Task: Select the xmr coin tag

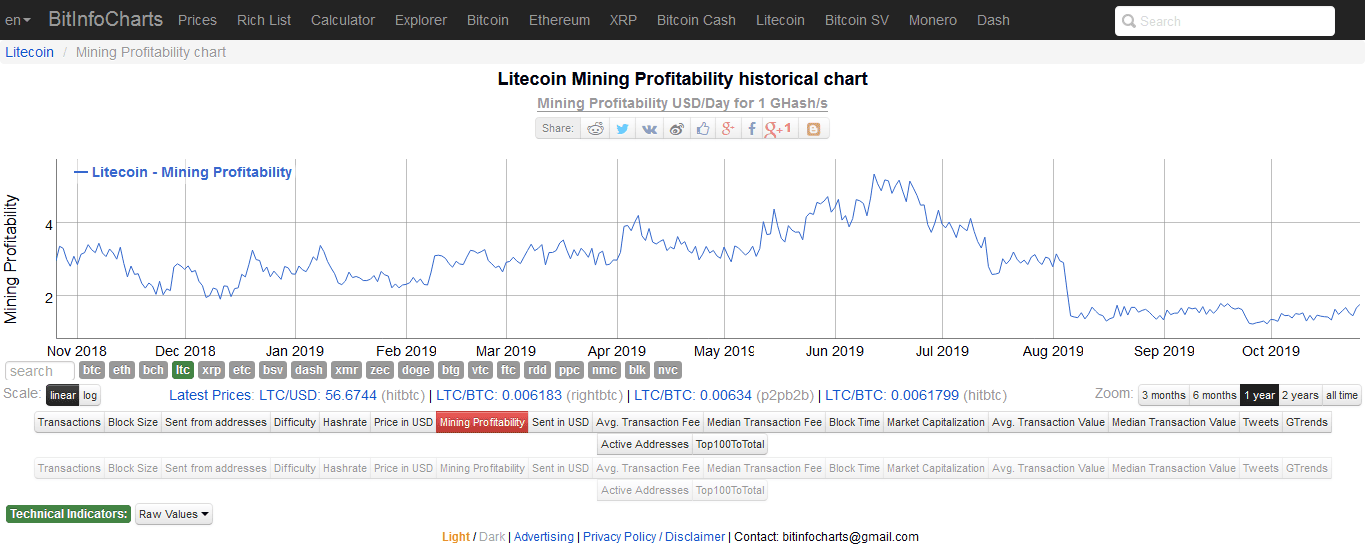Action: click(346, 370)
